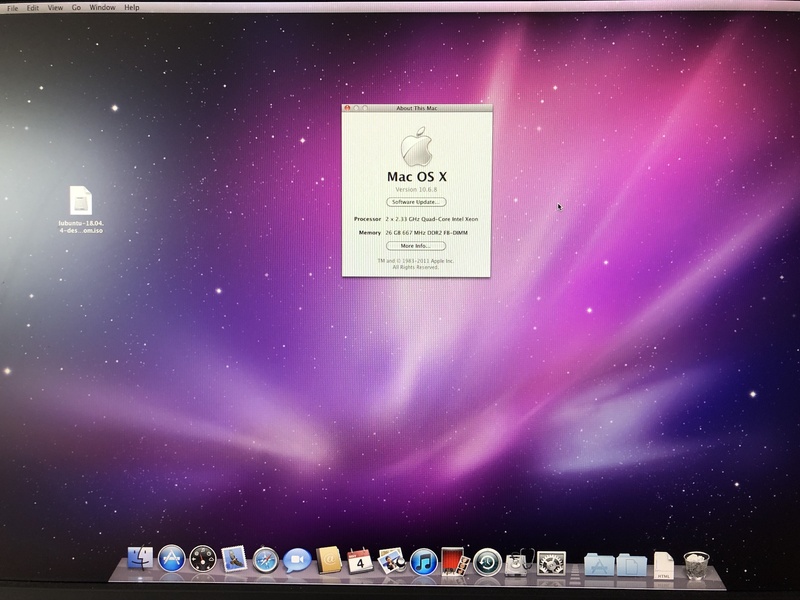
Task: Launch the App Store from the Dock
Action: pyautogui.click(x=171, y=559)
